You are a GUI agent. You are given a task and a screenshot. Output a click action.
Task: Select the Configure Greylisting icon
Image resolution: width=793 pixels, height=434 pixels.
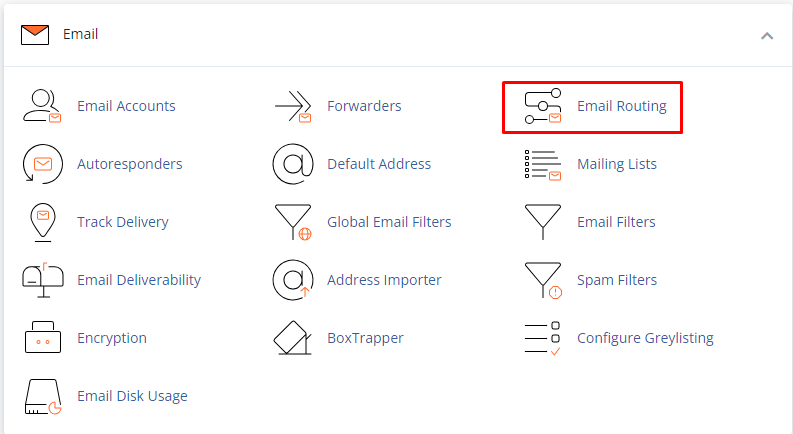pyautogui.click(x=543, y=338)
